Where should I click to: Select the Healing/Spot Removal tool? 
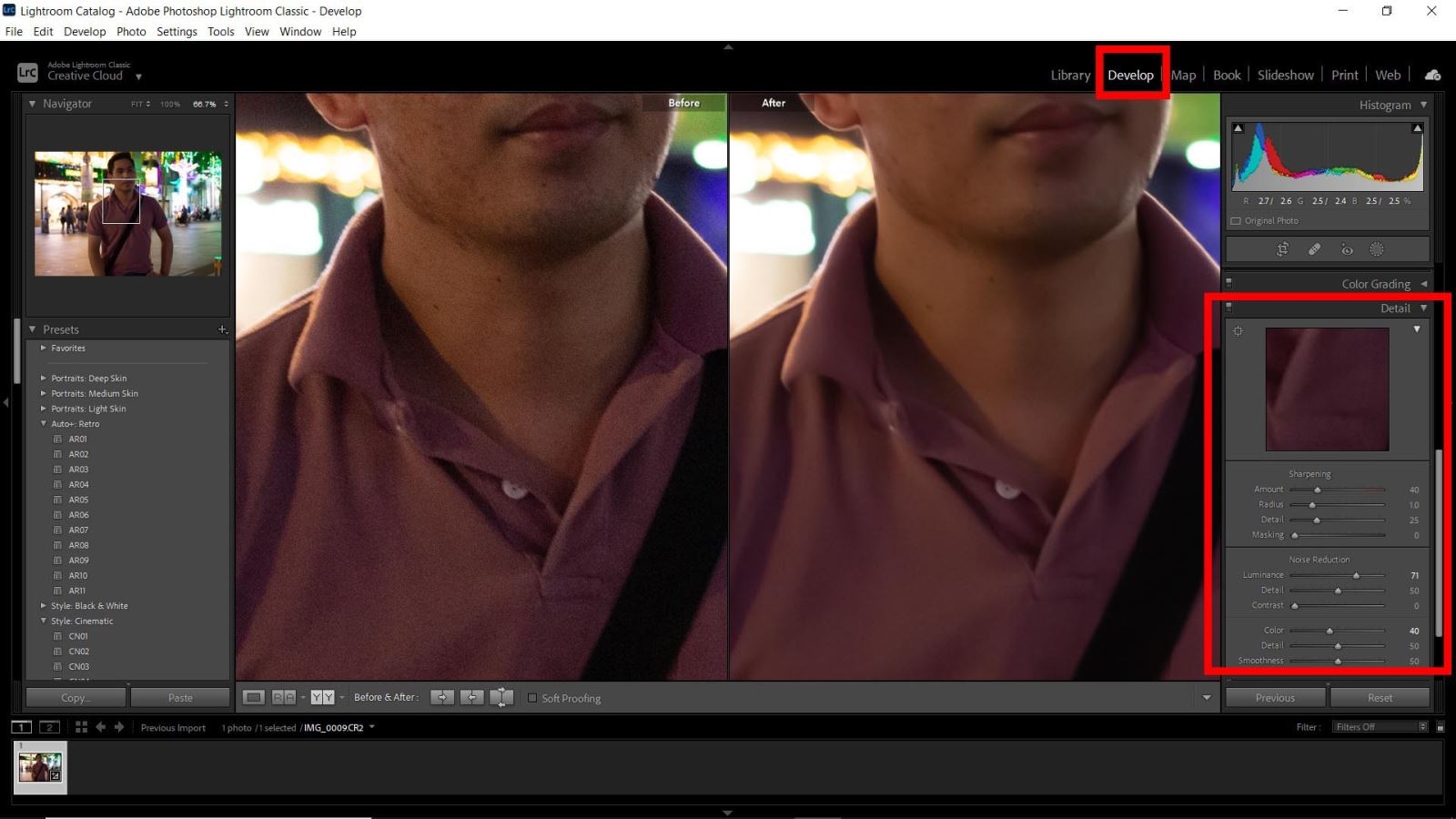(1314, 248)
